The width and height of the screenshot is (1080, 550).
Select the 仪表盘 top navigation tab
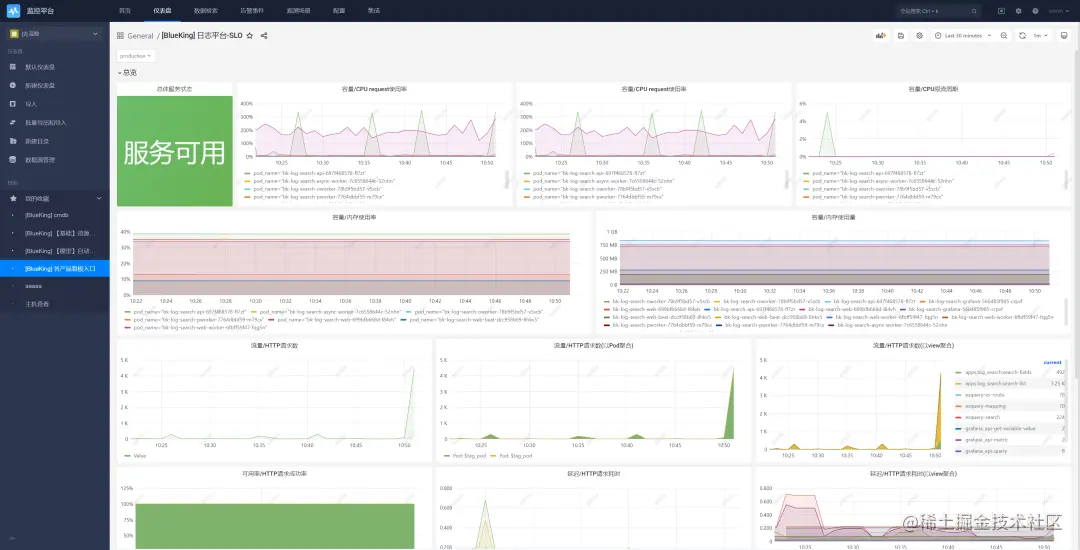click(x=163, y=11)
